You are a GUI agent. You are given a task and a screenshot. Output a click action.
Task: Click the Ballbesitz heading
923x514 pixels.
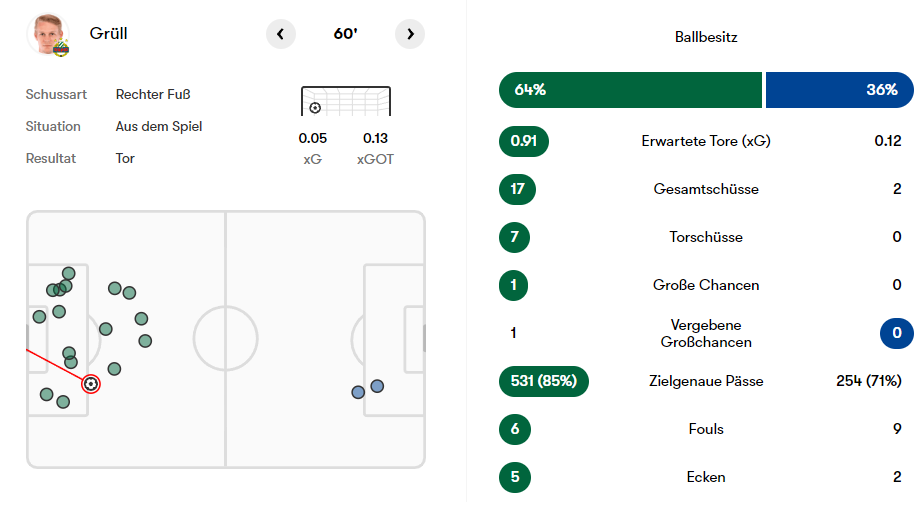706,38
